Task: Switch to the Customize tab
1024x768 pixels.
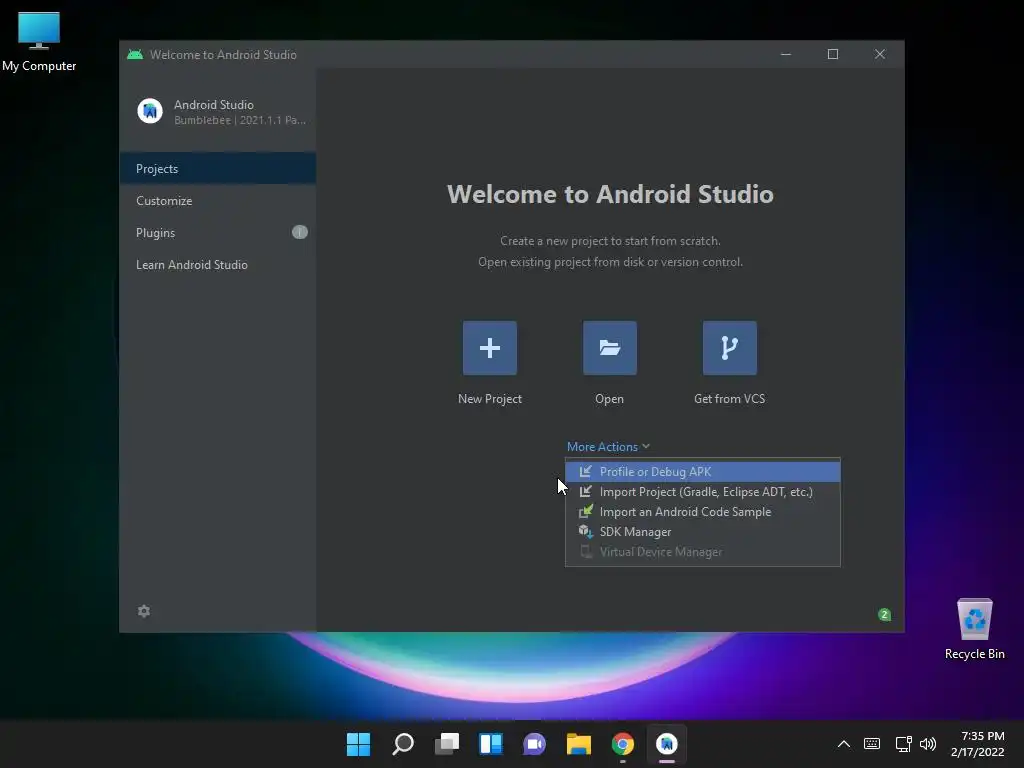Action: pyautogui.click(x=217, y=200)
